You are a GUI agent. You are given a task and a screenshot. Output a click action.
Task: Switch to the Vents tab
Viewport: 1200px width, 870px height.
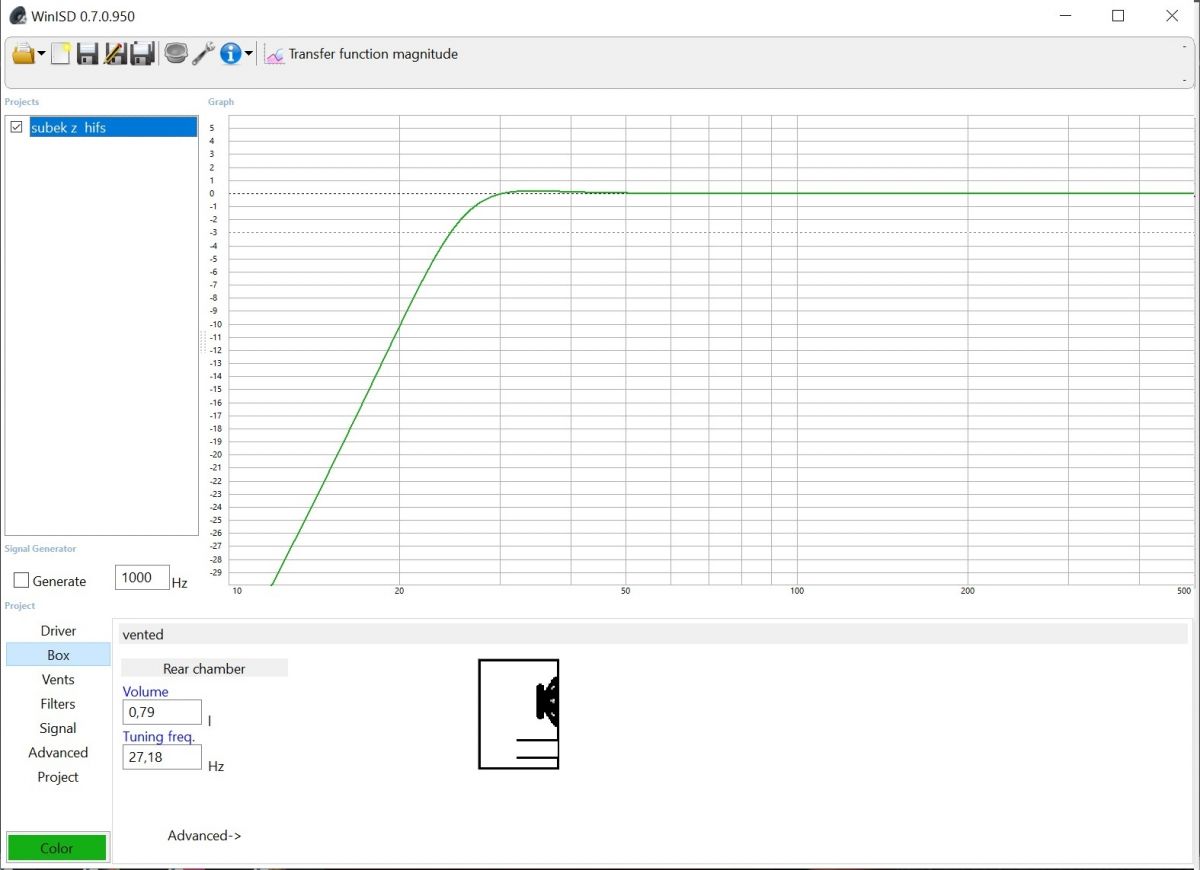[58, 680]
